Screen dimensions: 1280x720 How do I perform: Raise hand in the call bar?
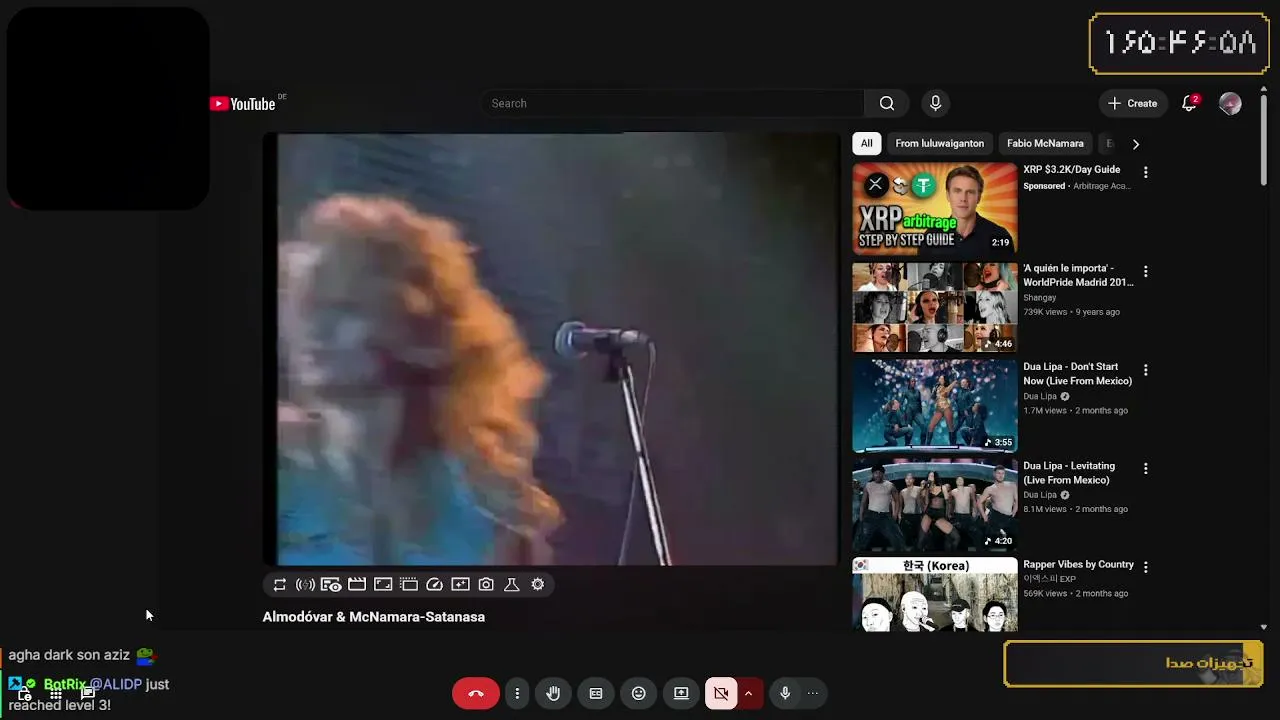click(x=553, y=693)
